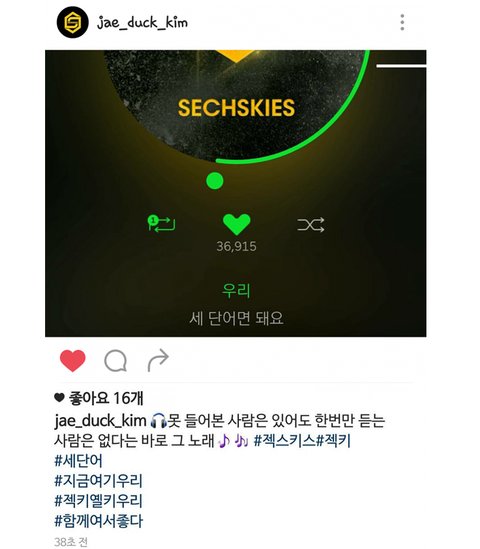Open hashtag #함께여서좋다
This screenshot has width=480, height=549.
(98, 521)
